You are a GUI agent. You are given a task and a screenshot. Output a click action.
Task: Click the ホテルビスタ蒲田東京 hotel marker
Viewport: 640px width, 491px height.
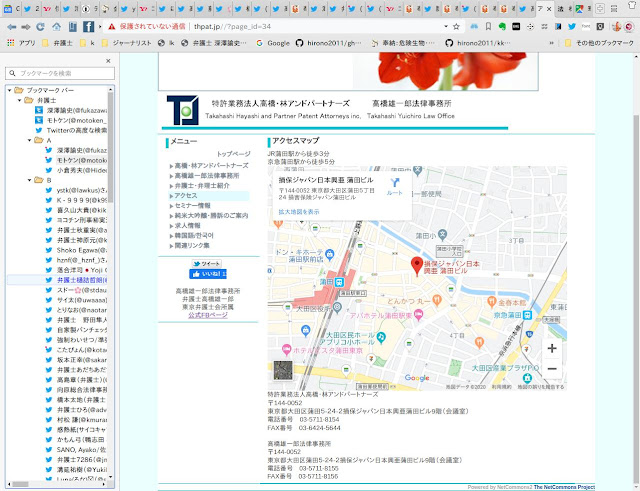(x=286, y=349)
